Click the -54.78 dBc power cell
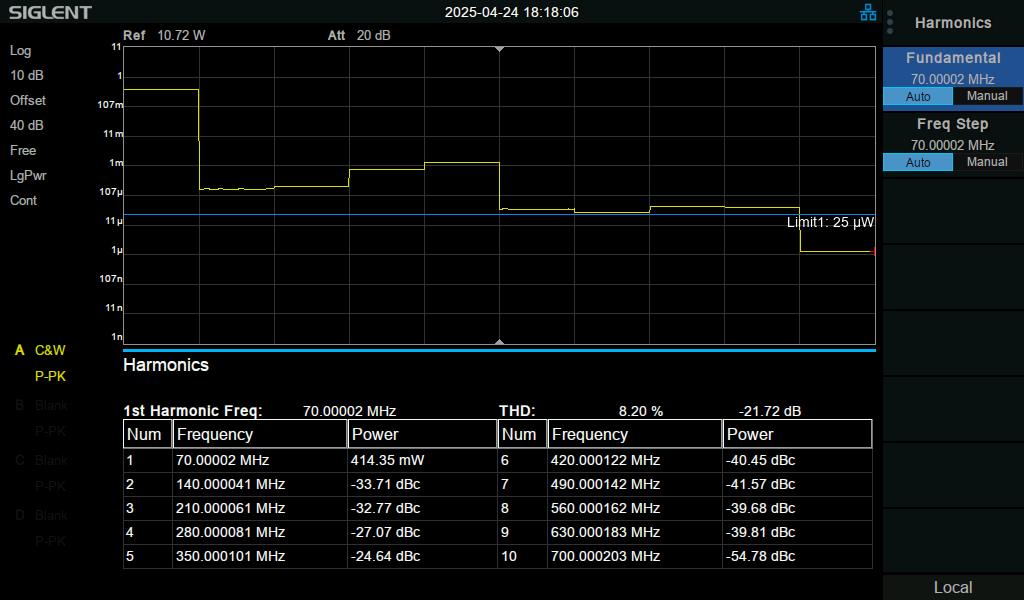Viewport: 1024px width, 600px height. (x=797, y=556)
